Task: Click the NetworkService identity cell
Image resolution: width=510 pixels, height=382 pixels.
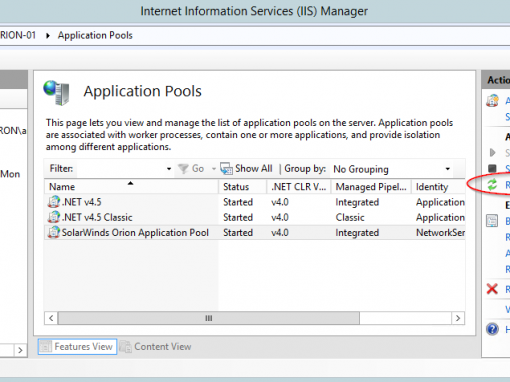Action: pos(440,232)
